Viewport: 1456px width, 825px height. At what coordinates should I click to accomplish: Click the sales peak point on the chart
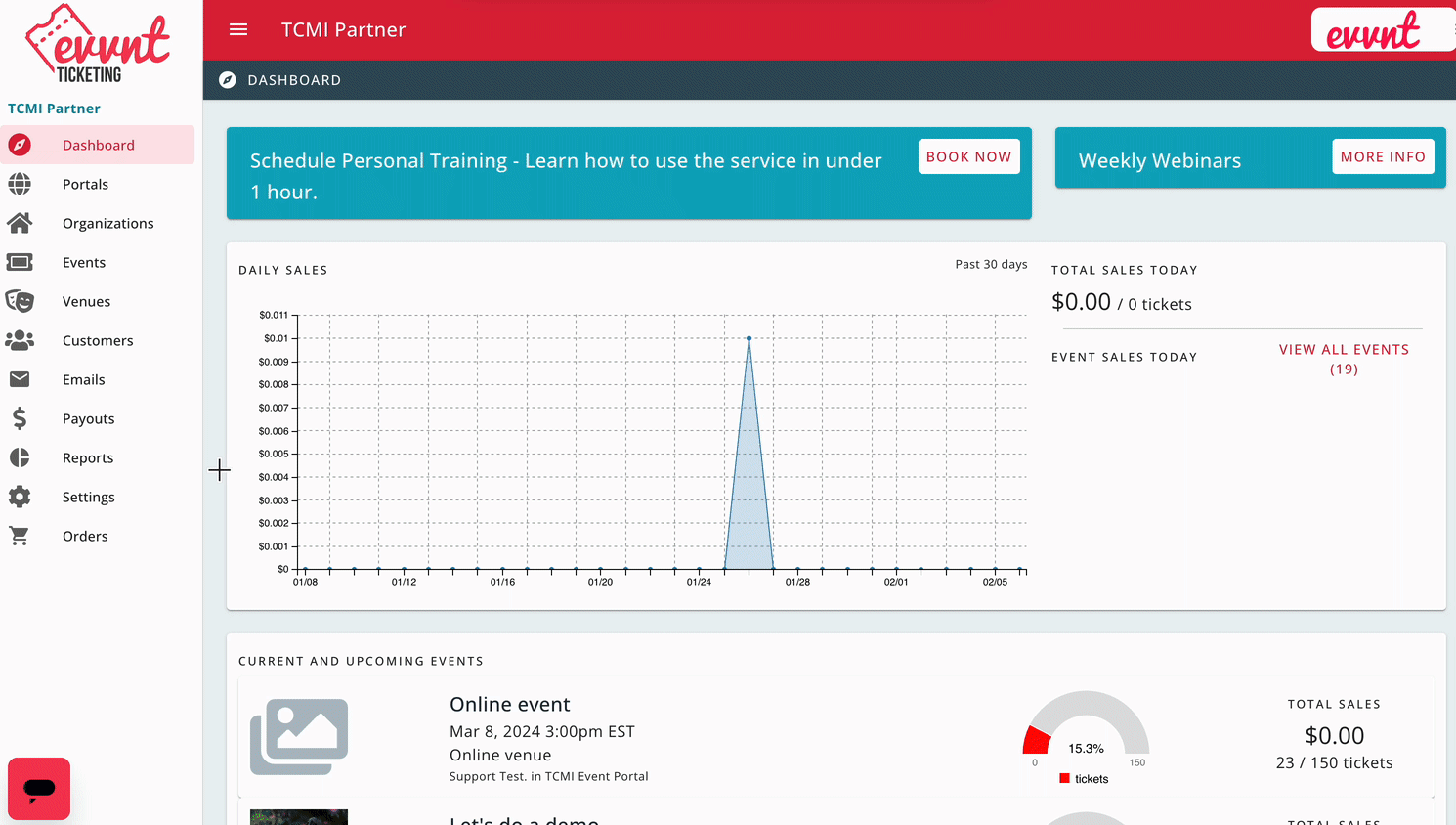[749, 338]
